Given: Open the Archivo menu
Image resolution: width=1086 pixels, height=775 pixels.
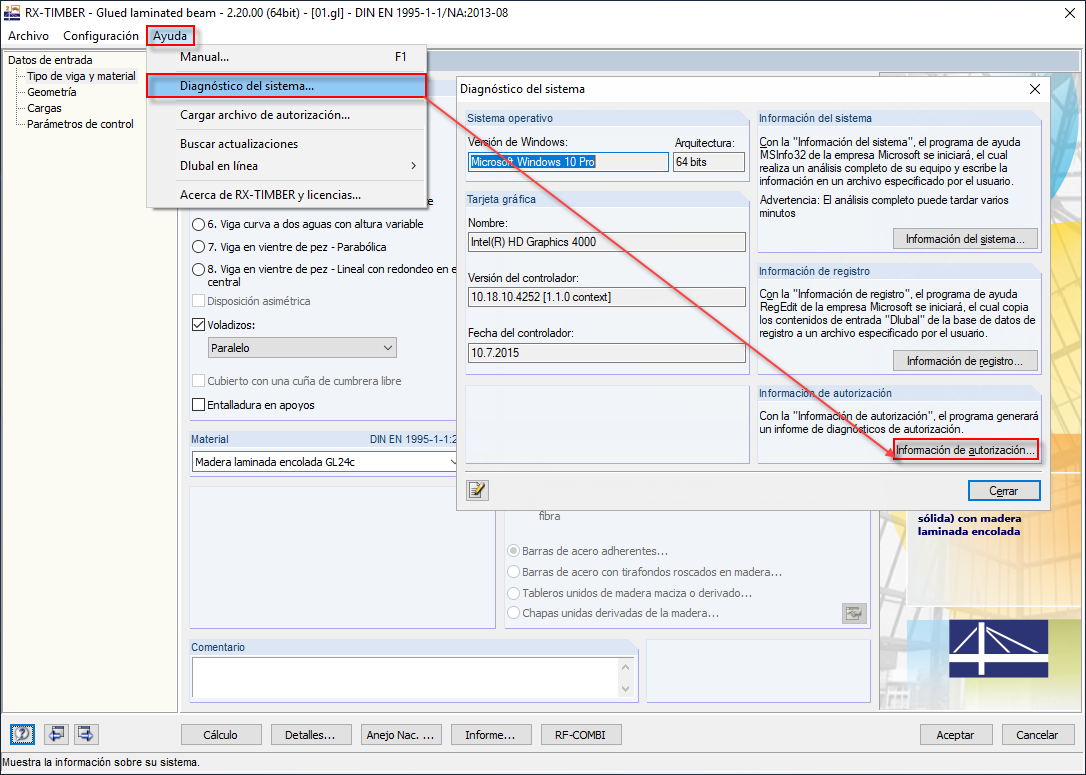Looking at the screenshot, I should (x=28, y=35).
